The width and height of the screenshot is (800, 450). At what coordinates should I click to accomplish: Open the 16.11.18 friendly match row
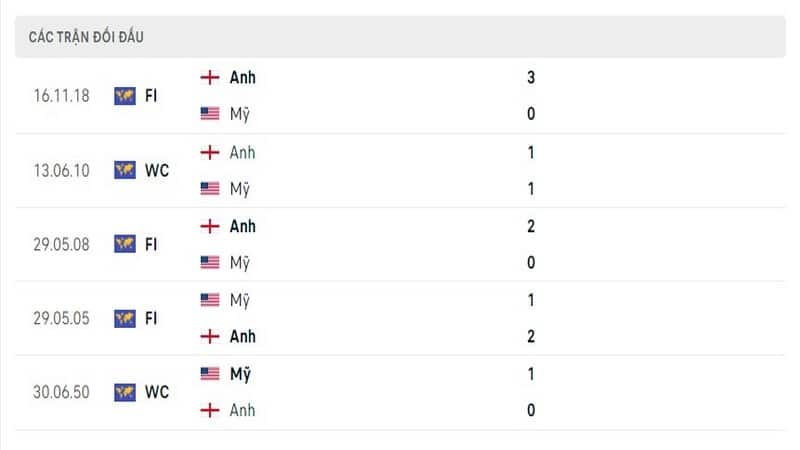pyautogui.click(x=400, y=95)
